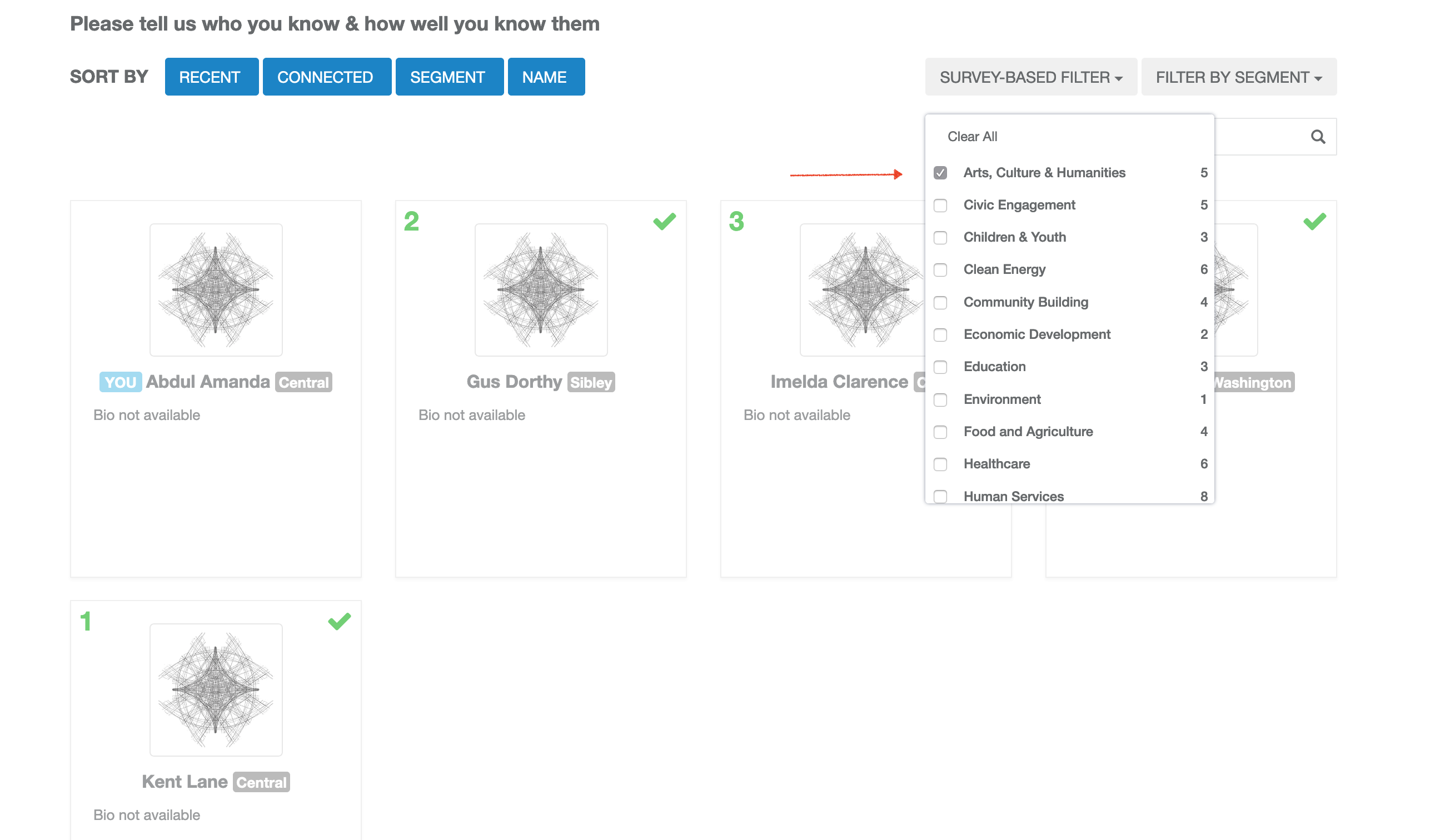Click the Sibley segment badge
Screen dimensions: 1455x840
590,382
